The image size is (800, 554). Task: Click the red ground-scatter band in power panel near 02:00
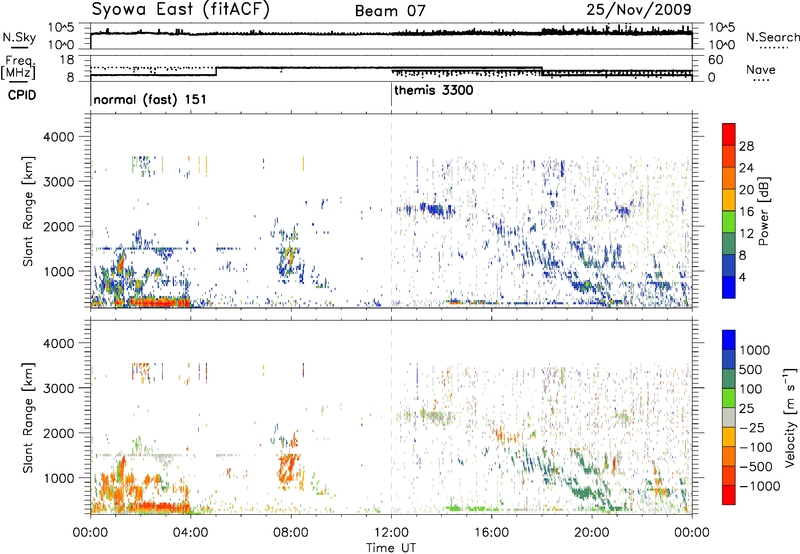[158, 302]
